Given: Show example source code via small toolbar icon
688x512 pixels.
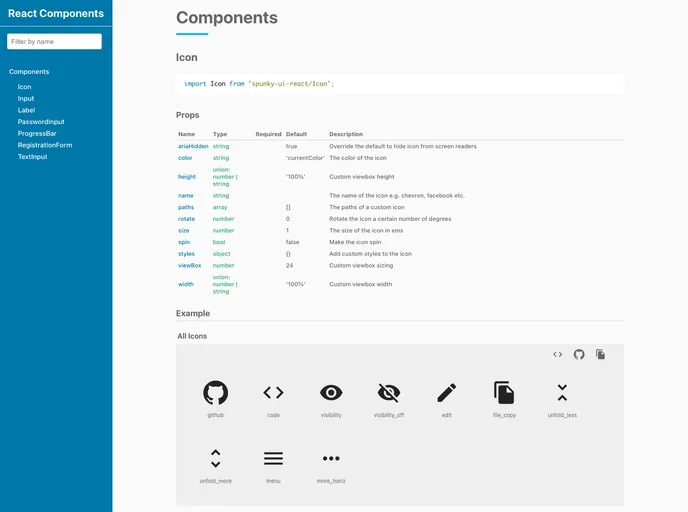Looking at the screenshot, I should [x=558, y=354].
